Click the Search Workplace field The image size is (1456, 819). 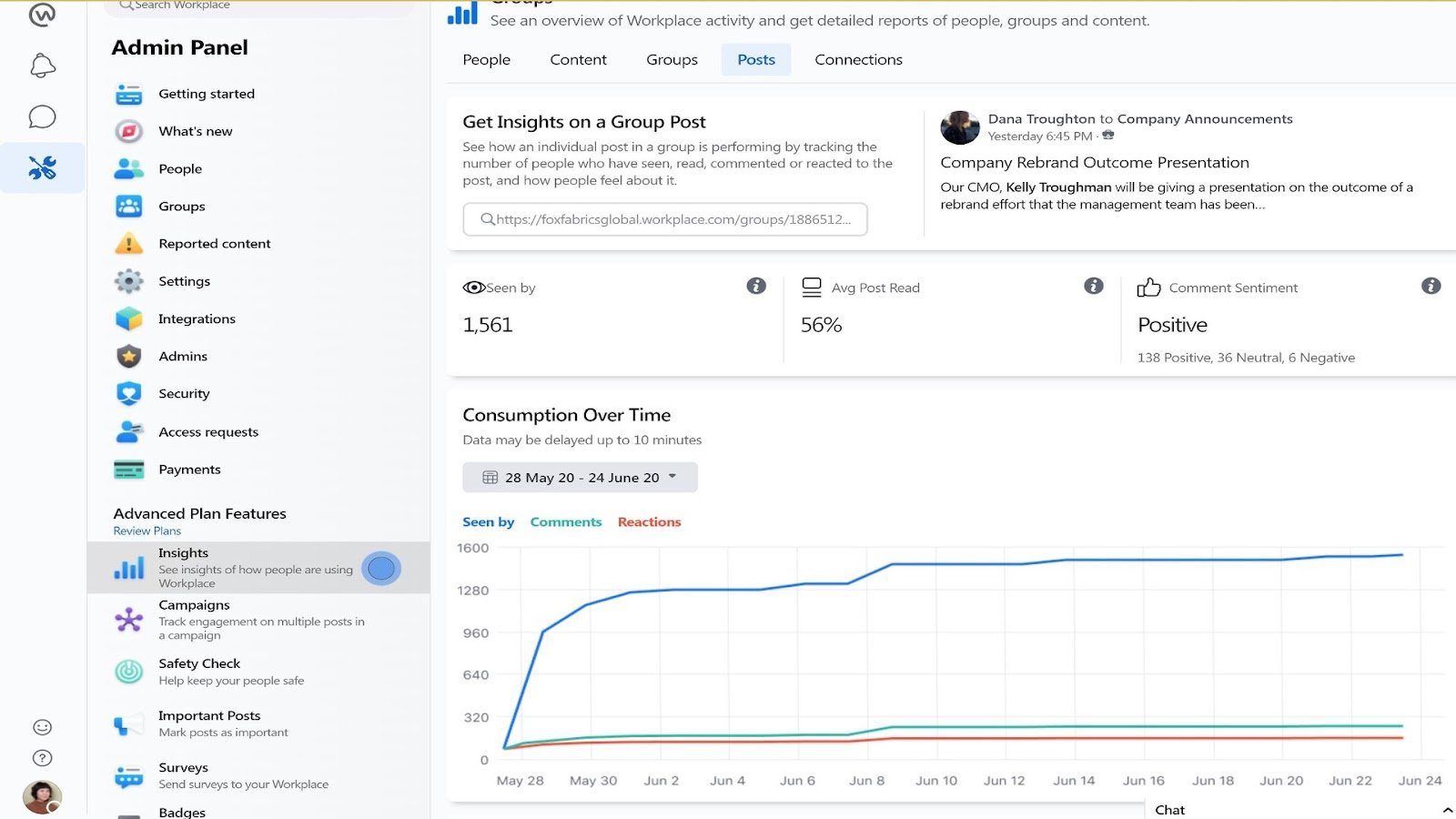coord(258,6)
